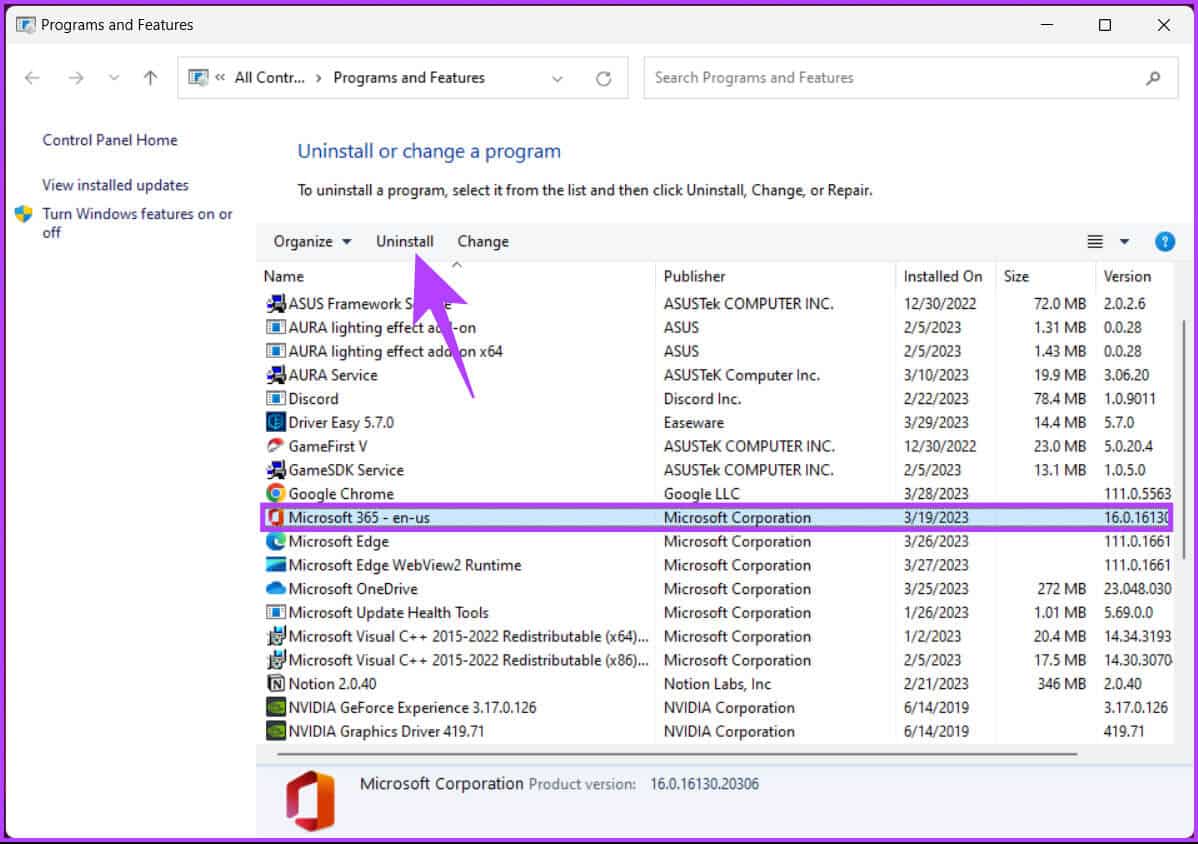The height and width of the screenshot is (844, 1198).
Task: Click Google LLC publisher cell
Action: [x=701, y=494]
